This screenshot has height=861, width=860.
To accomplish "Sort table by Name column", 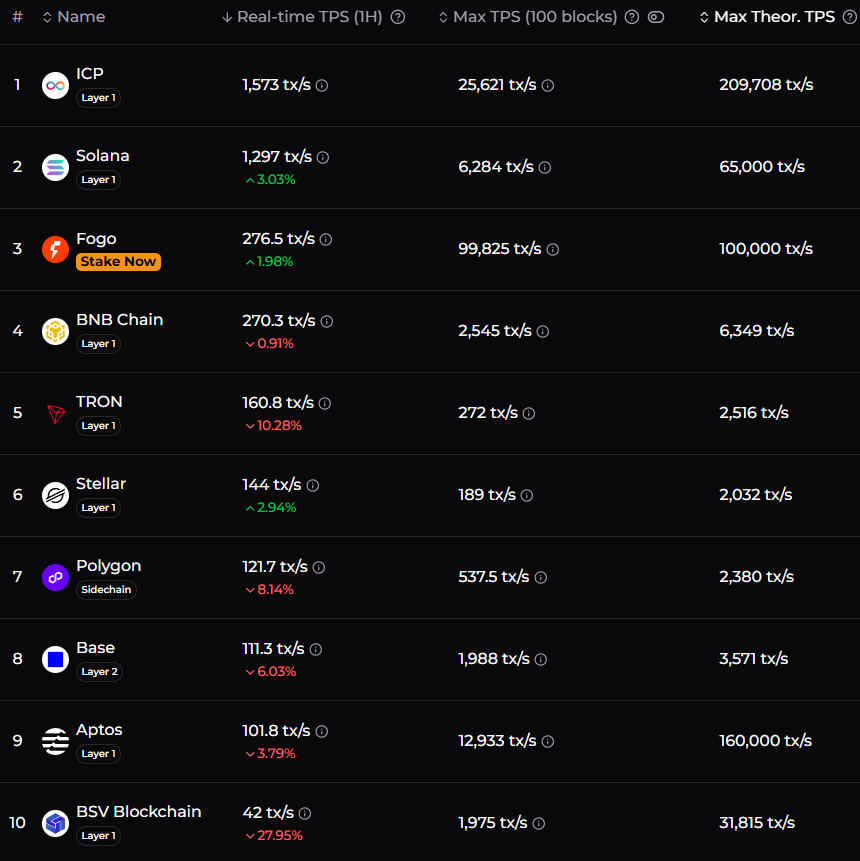I will click(74, 17).
